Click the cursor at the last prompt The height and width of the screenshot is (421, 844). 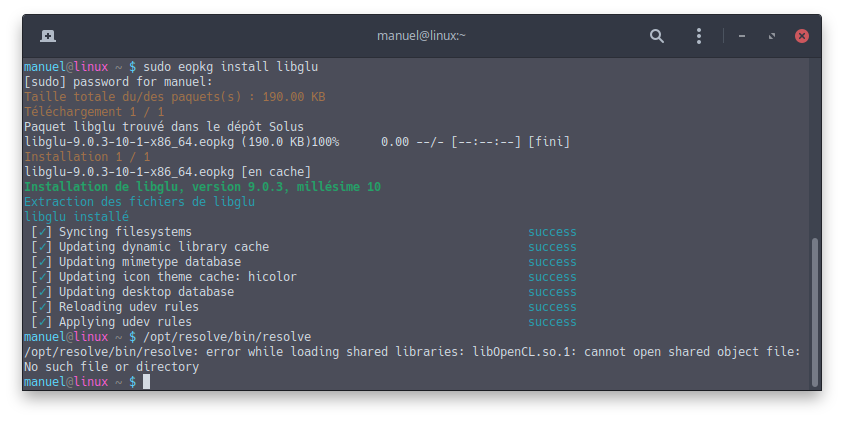click(146, 382)
